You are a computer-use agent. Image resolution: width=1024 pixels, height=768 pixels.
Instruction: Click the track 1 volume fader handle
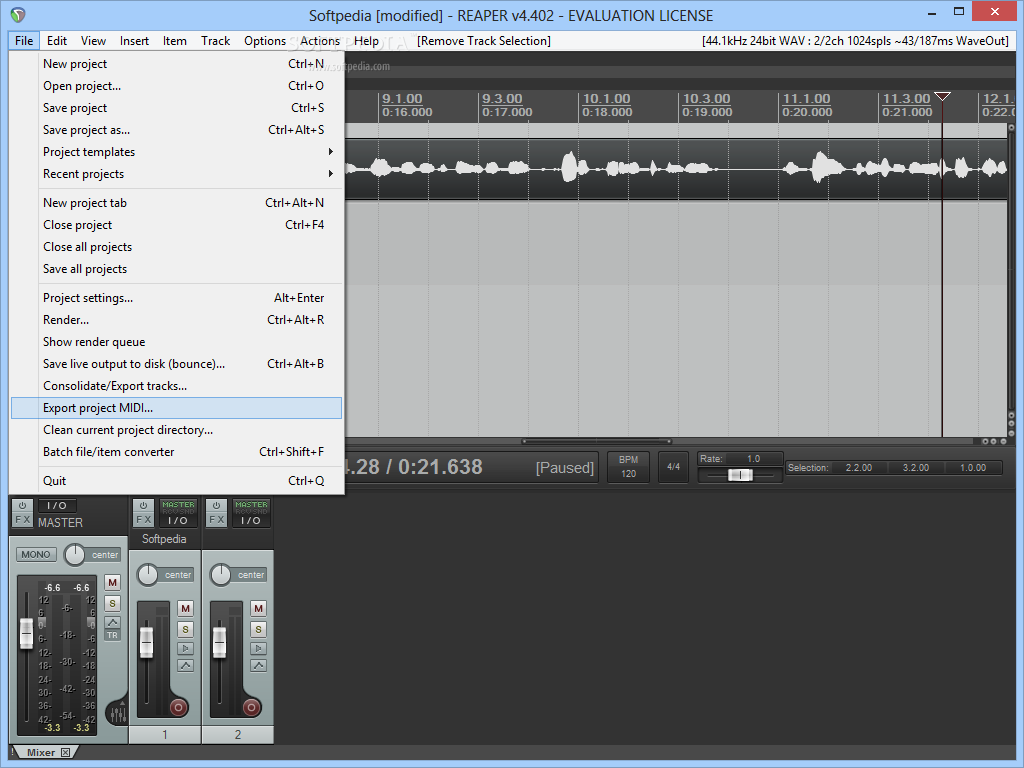(x=146, y=642)
